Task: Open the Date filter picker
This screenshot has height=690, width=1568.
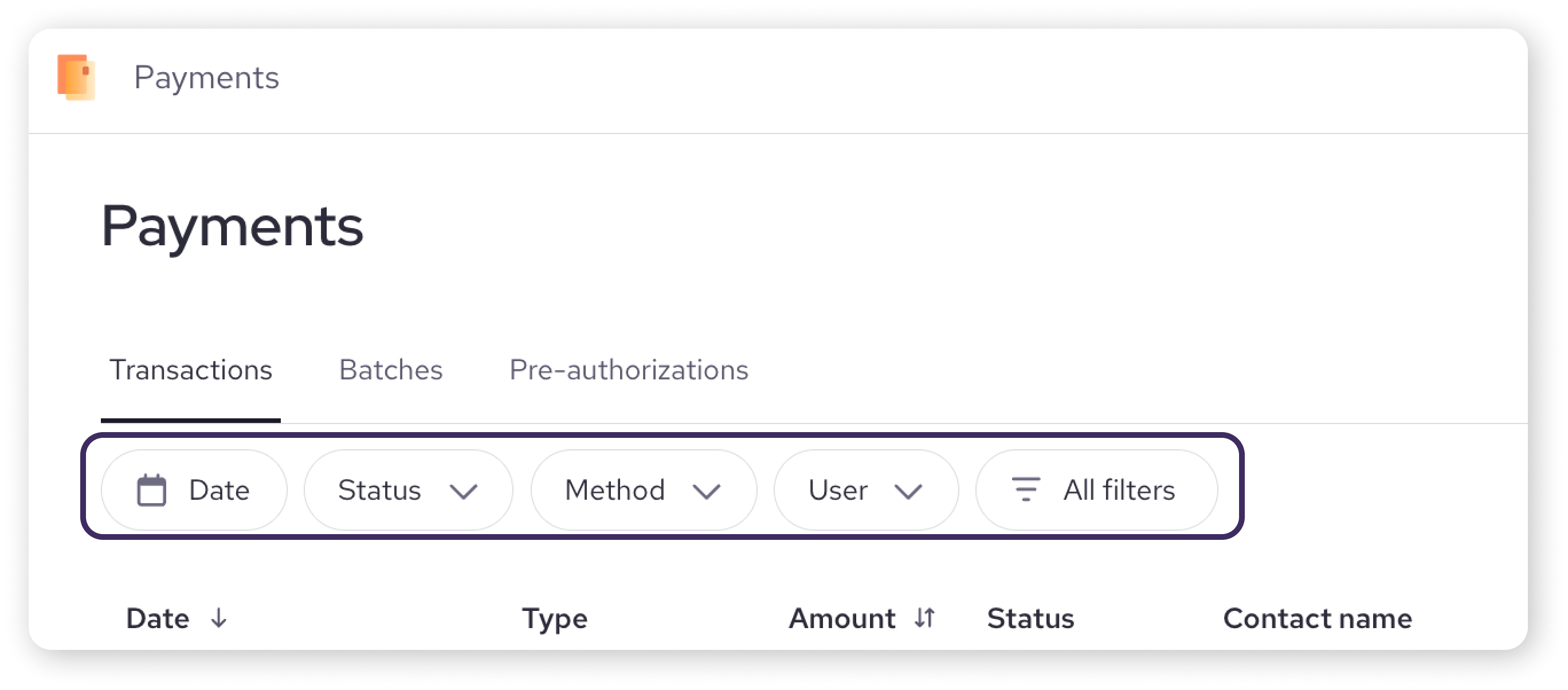Action: click(x=194, y=490)
